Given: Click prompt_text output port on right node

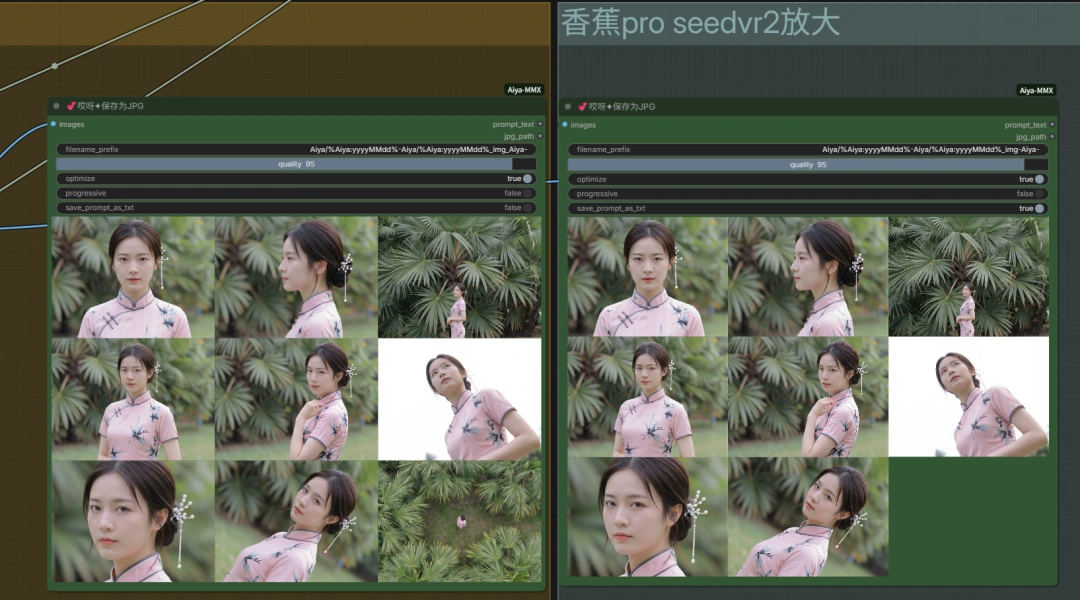Looking at the screenshot, I should coord(1052,125).
